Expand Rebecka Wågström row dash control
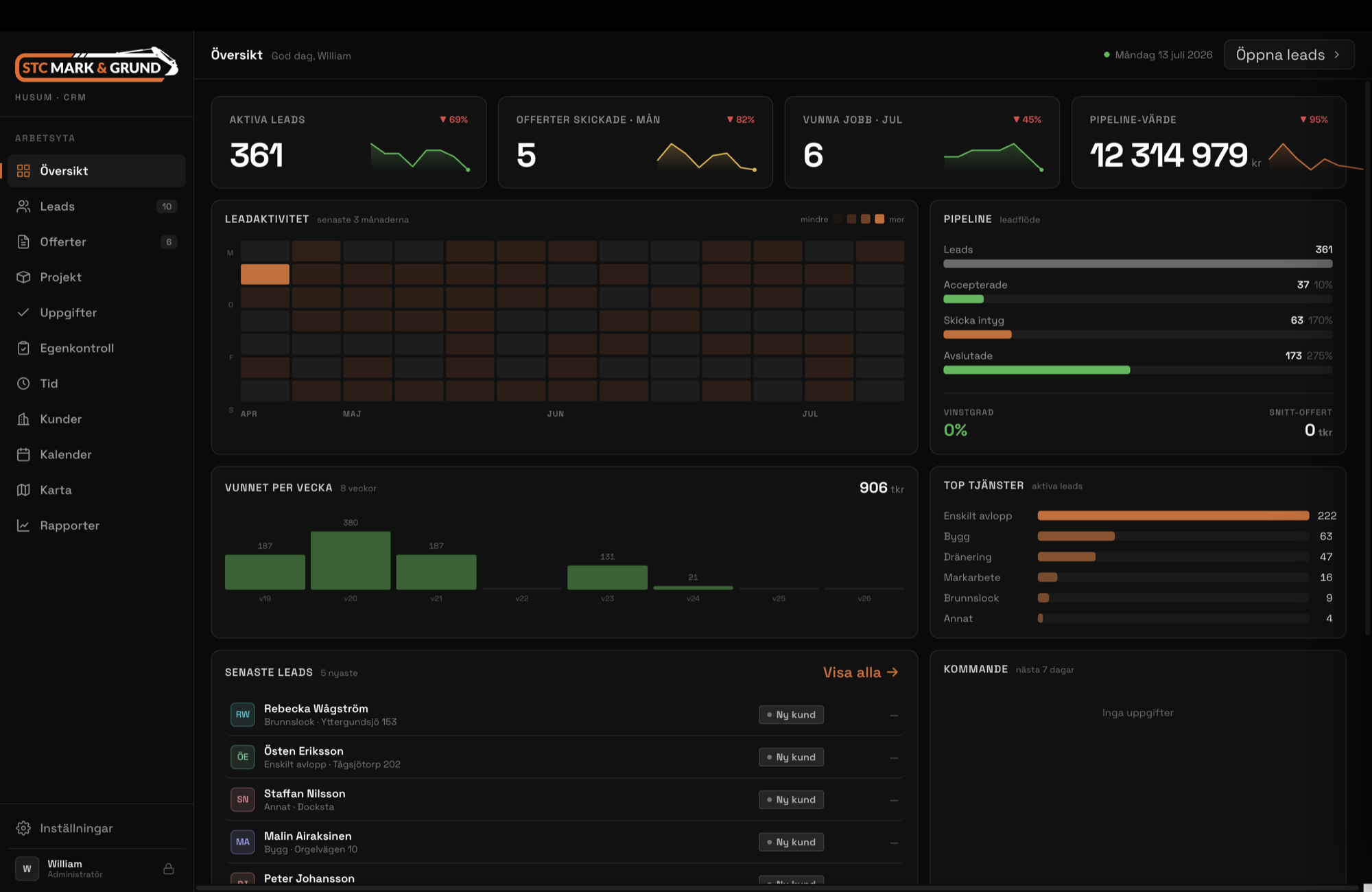 point(894,715)
